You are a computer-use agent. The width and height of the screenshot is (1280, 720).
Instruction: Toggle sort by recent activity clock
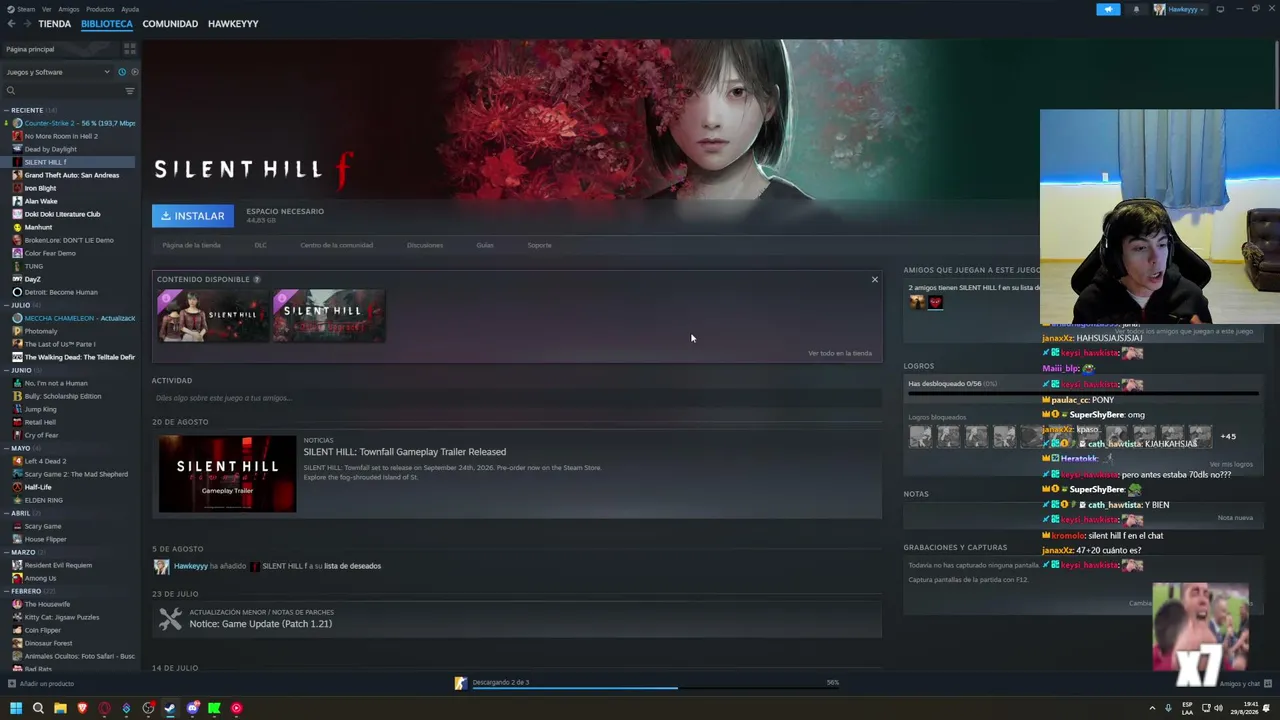point(122,72)
